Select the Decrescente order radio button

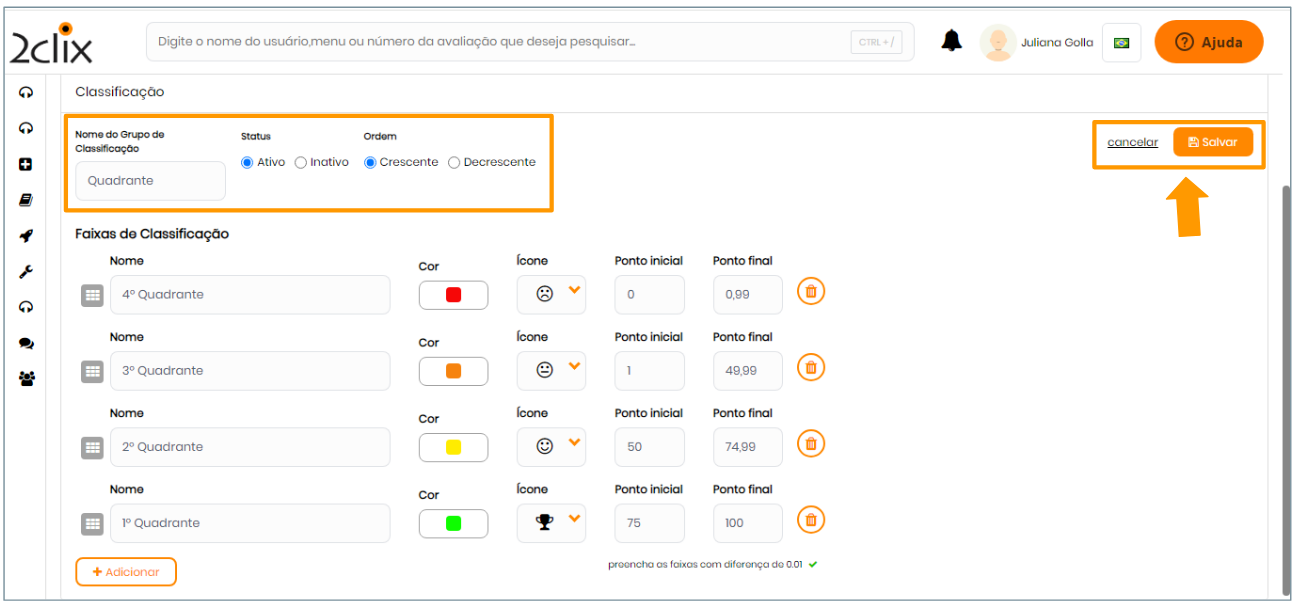click(x=454, y=163)
